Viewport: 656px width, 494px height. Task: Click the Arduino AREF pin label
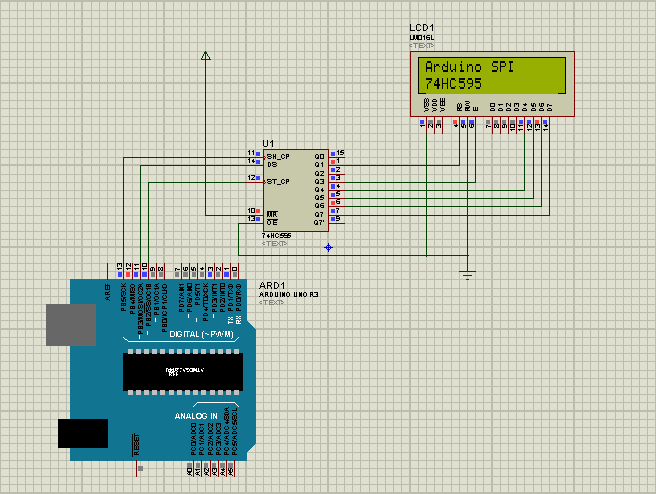click(x=108, y=292)
